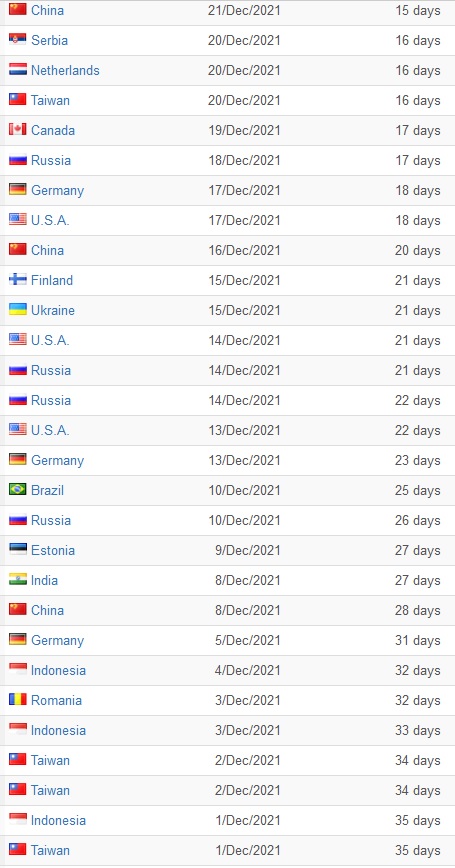This screenshot has height=868, width=455.
Task: Click the Romania flag icon
Action: tap(18, 699)
